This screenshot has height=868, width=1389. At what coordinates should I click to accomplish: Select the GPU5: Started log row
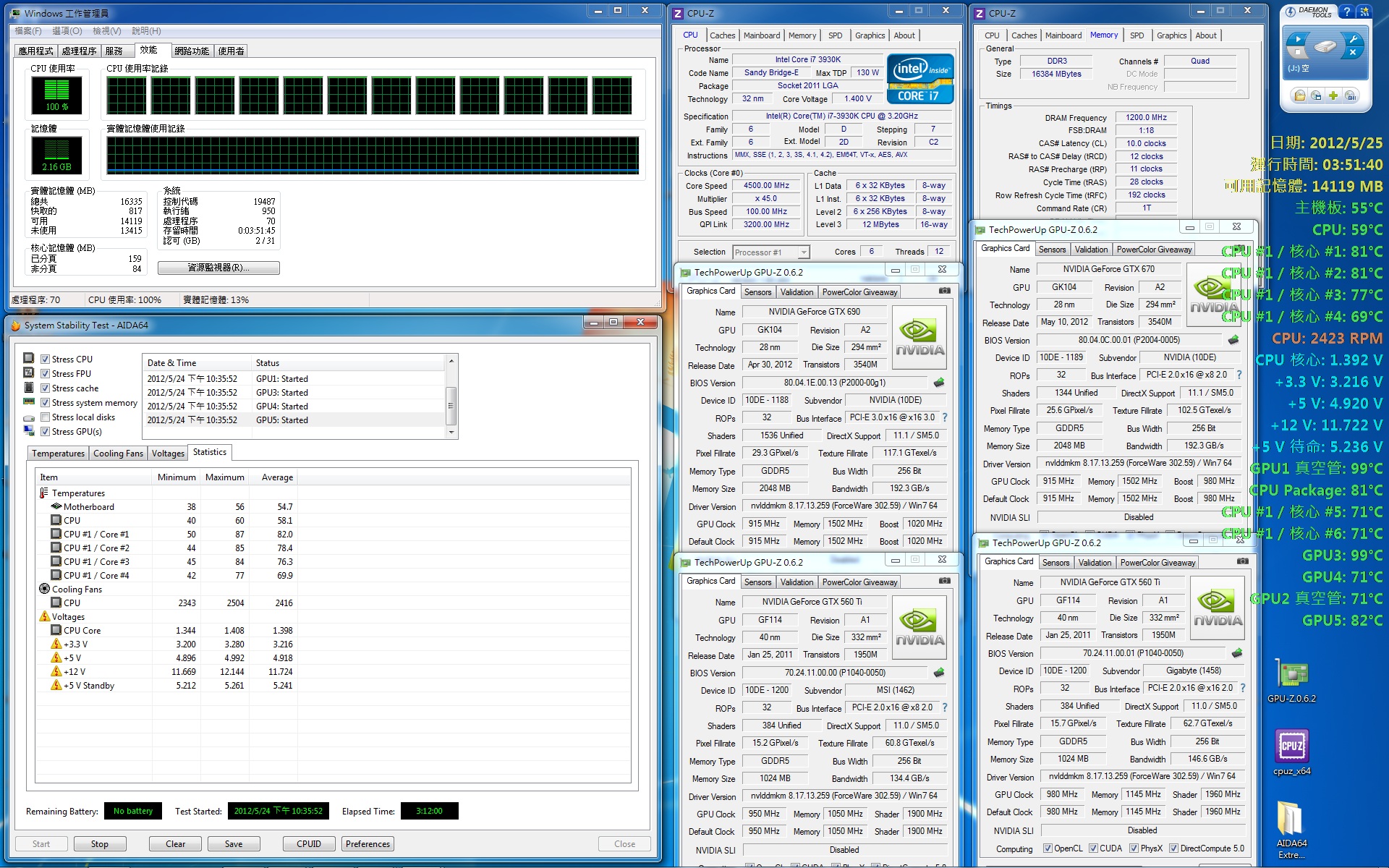[x=295, y=420]
